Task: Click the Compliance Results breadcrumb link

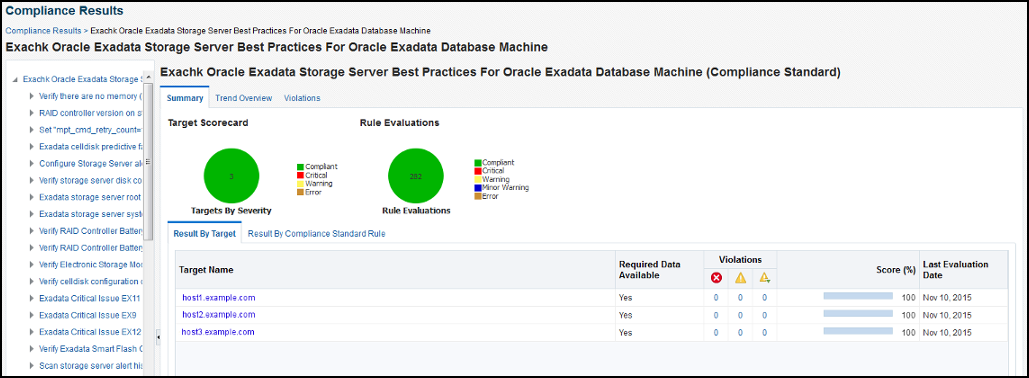Action: (43, 30)
